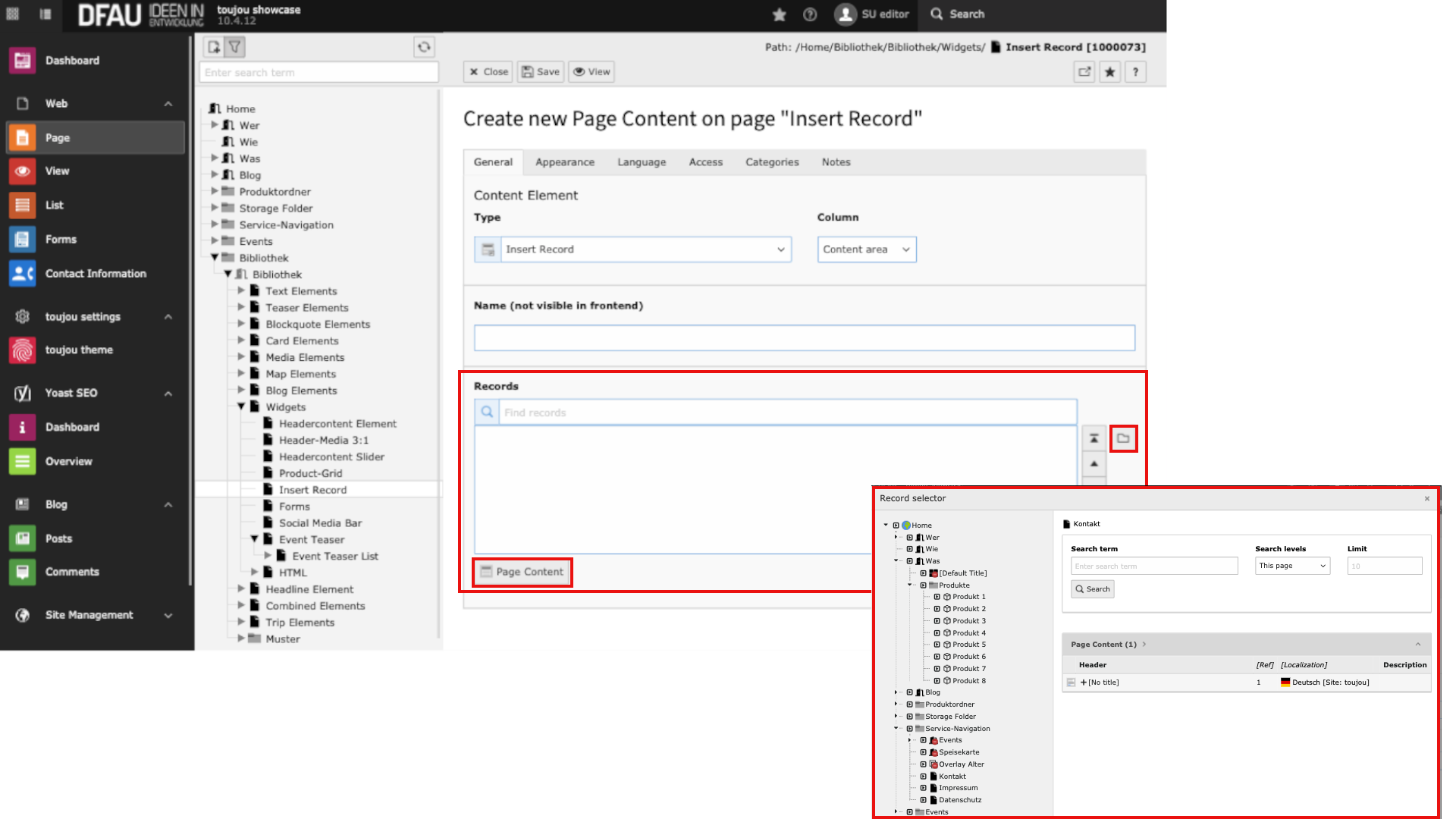This screenshot has height=819, width=1456.
Task: Open in new window icon
Action: tap(1084, 72)
